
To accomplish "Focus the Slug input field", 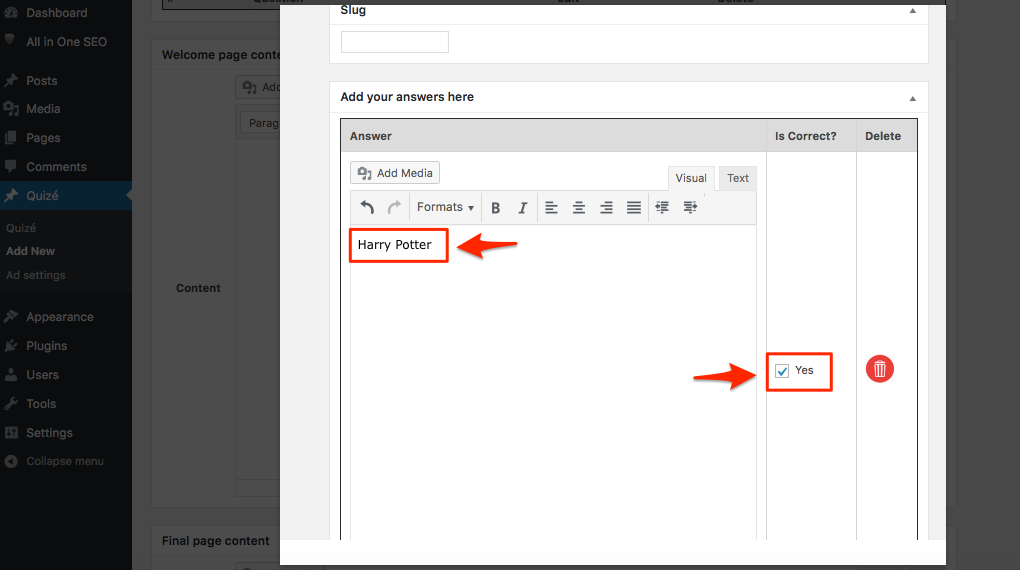I will click(395, 42).
